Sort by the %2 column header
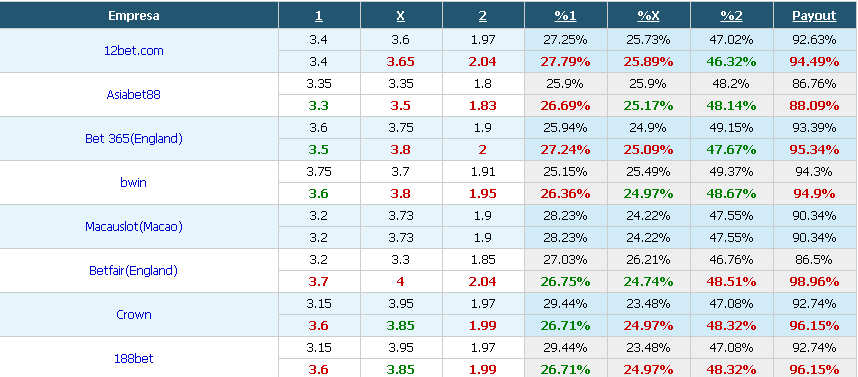Viewport: 858px width, 377px height. (732, 16)
